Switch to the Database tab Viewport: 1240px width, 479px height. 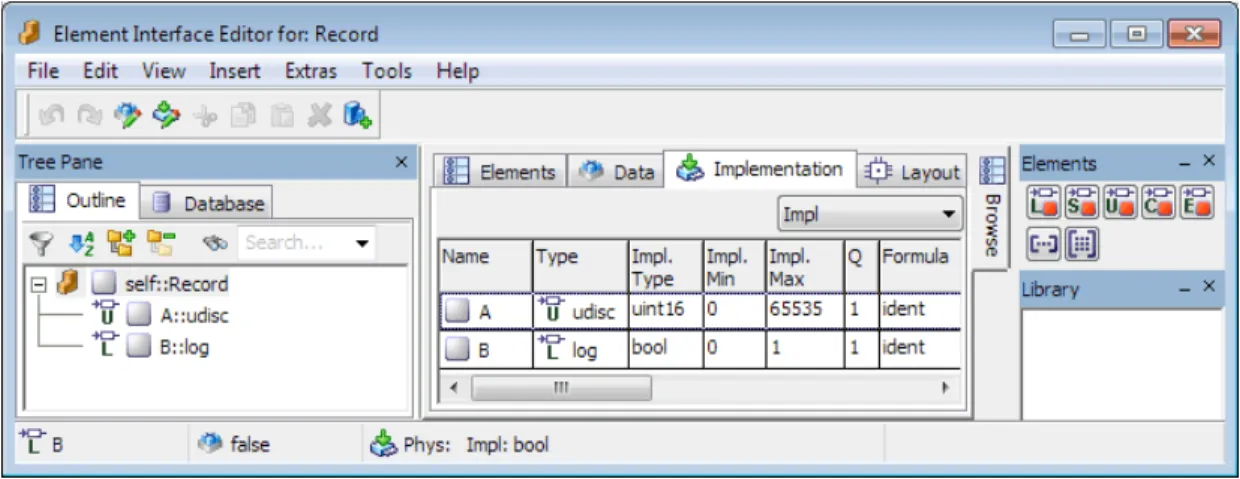tap(207, 203)
